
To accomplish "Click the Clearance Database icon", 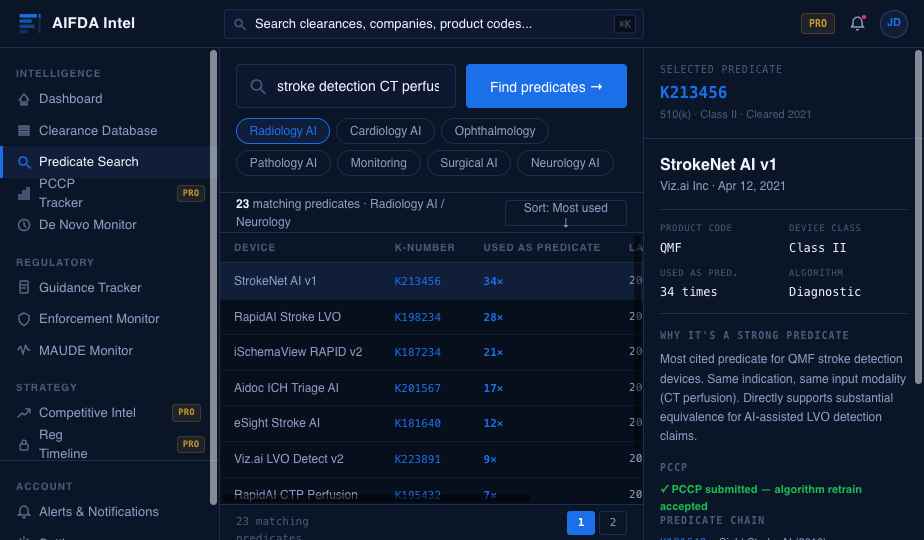I will tap(24, 130).
